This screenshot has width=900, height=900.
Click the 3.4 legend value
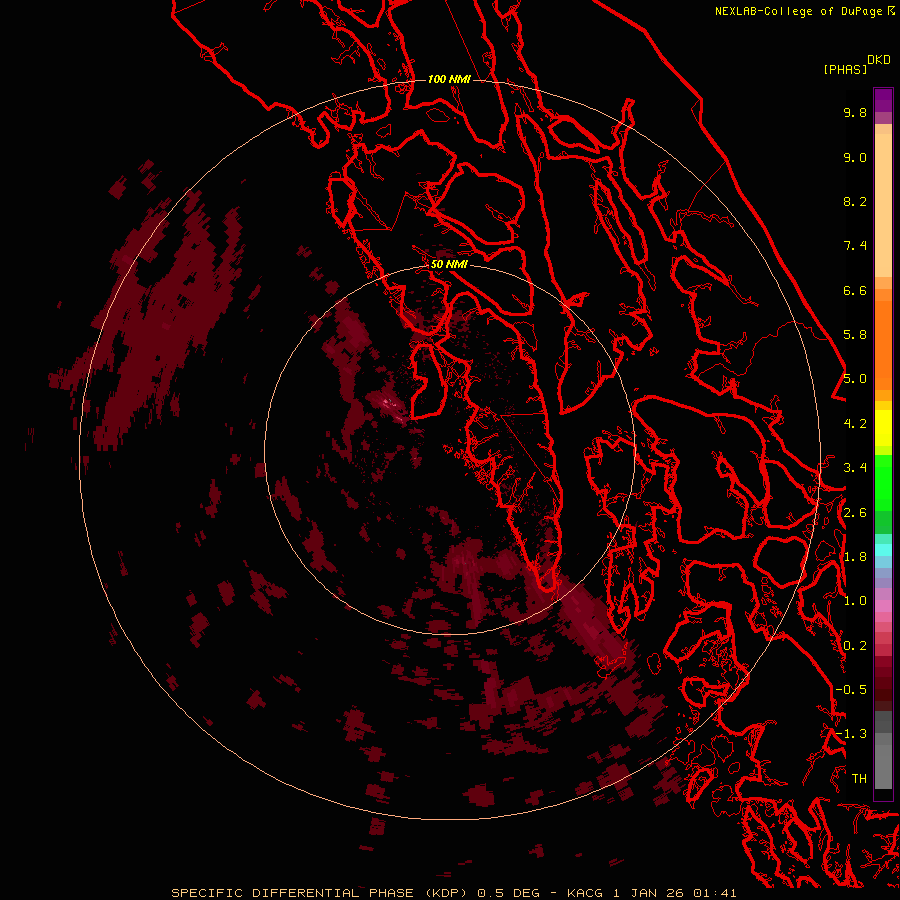(x=855, y=468)
